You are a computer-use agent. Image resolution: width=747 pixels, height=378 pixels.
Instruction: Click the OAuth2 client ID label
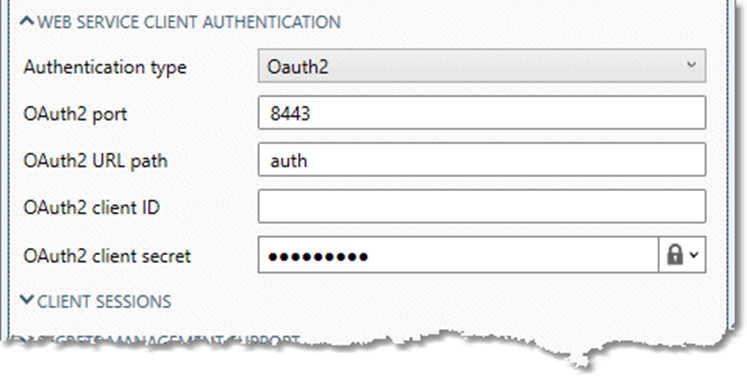point(91,207)
